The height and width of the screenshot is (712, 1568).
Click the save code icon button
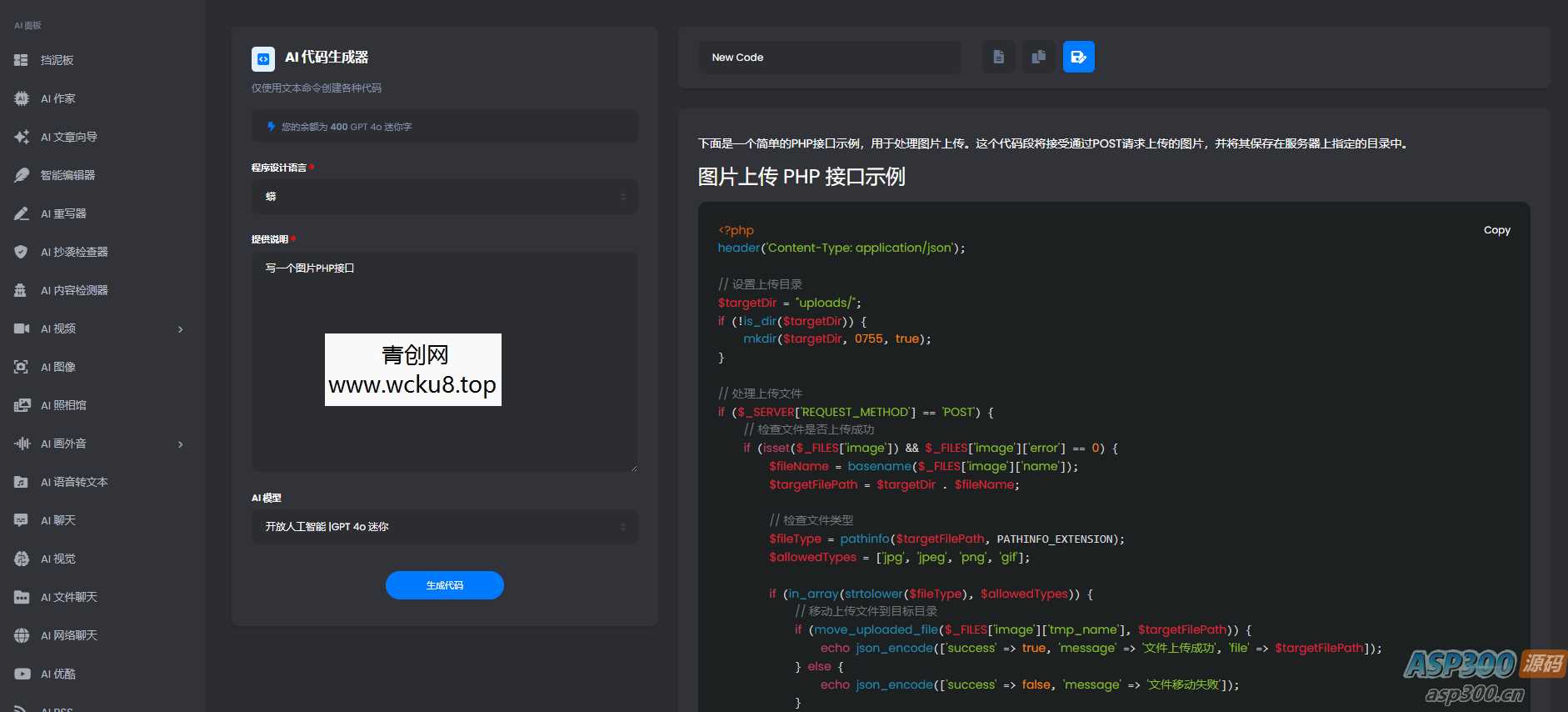coord(1078,57)
